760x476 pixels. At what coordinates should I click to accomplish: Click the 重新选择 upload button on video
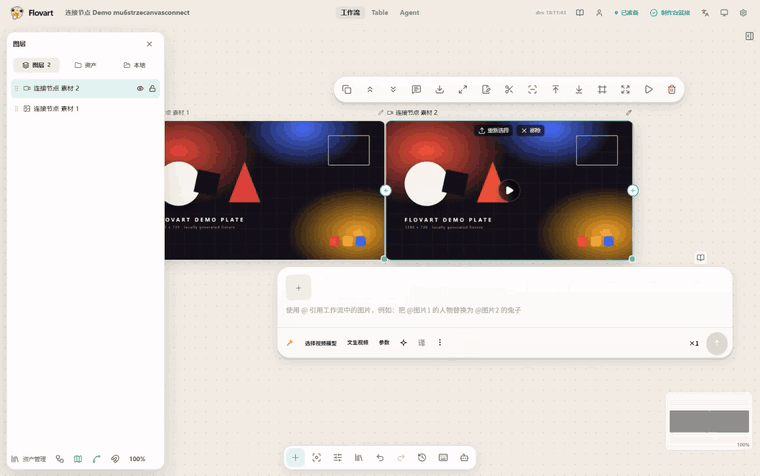(x=493, y=130)
